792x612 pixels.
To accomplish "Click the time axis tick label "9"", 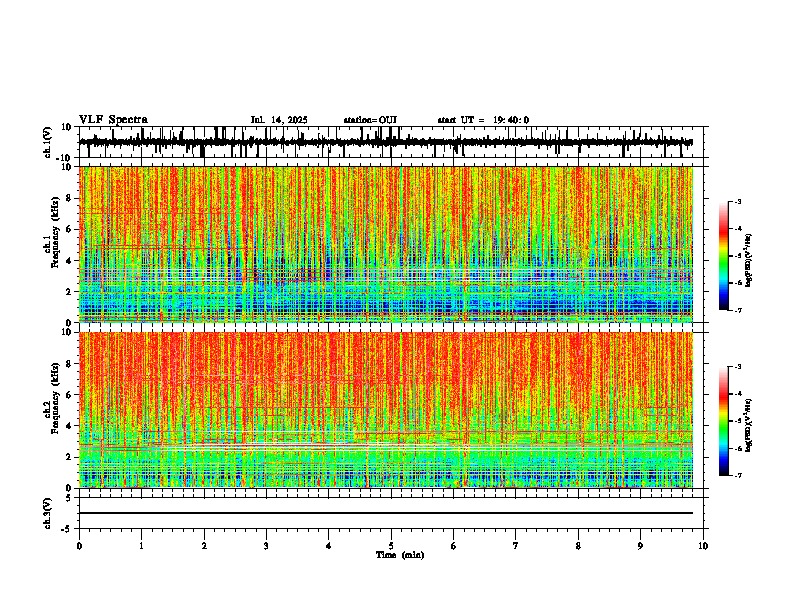I will pos(640,546).
